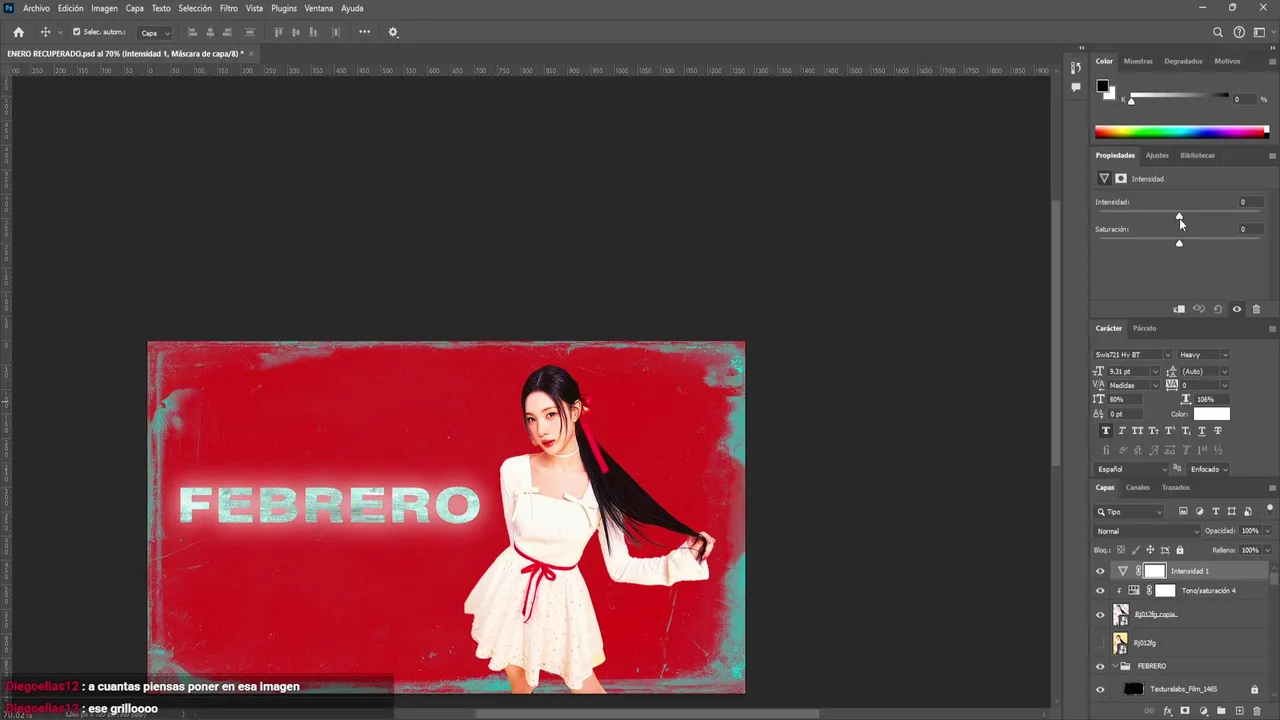Toggle the layer filter on/off switch
1280x720 pixels.
coord(1270,510)
